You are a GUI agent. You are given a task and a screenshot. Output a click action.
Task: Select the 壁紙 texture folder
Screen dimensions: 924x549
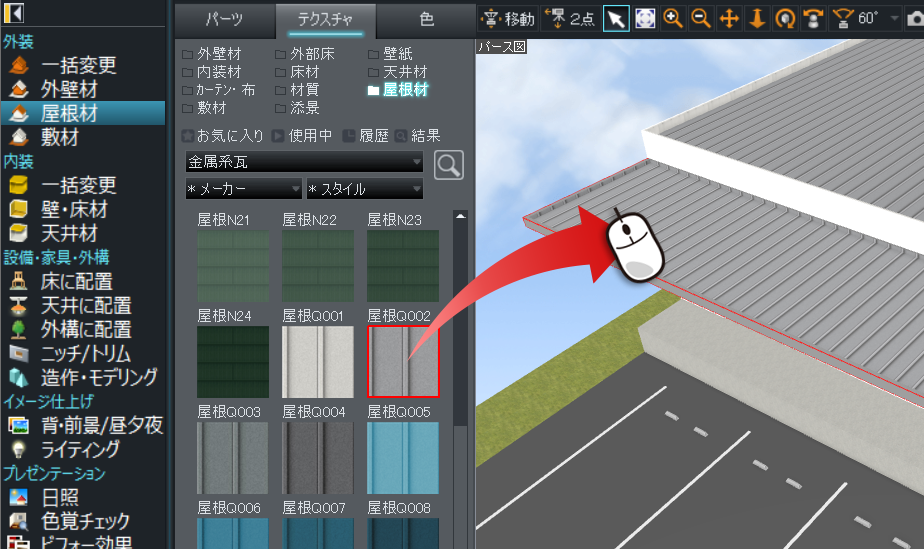390,54
